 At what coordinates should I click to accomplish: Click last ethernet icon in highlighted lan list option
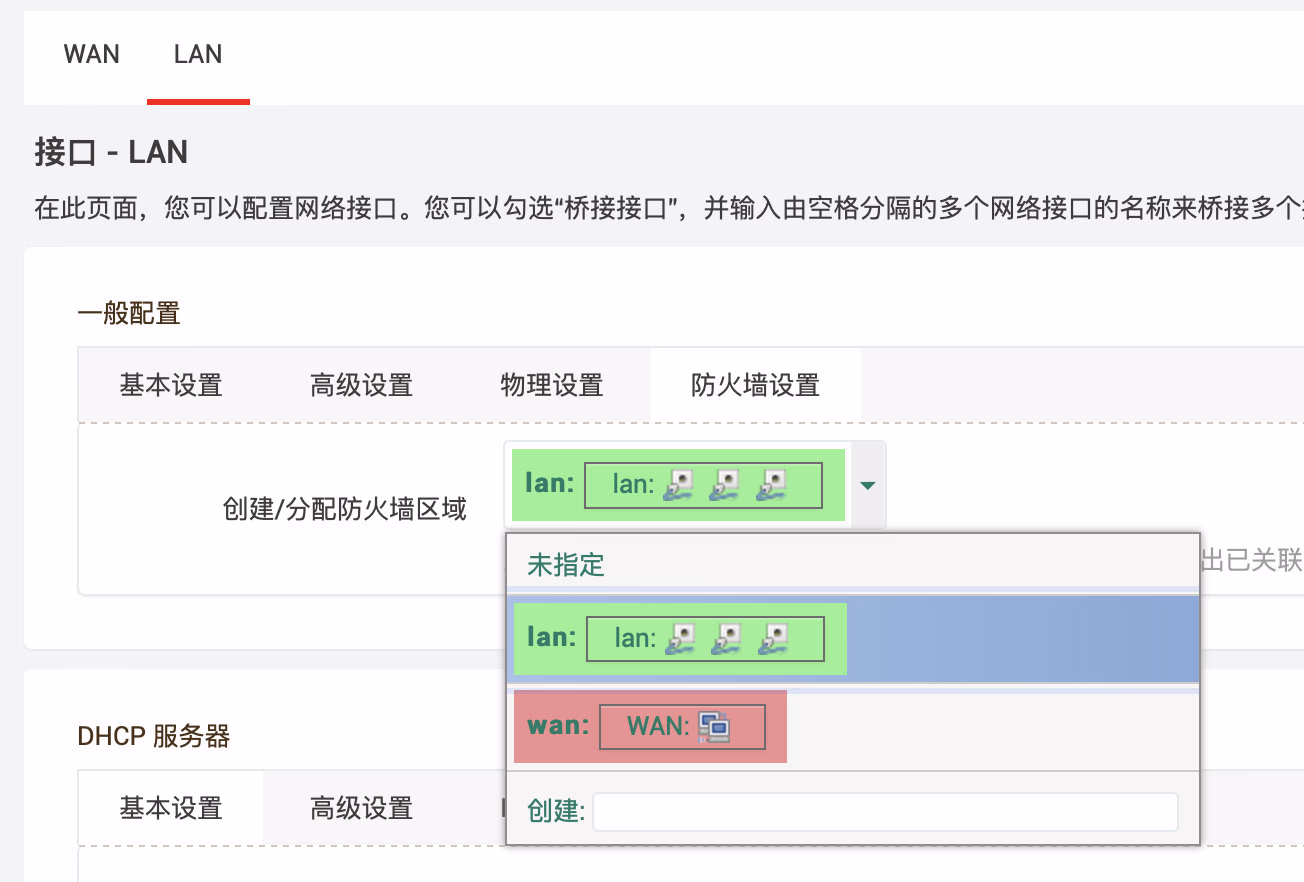point(772,639)
